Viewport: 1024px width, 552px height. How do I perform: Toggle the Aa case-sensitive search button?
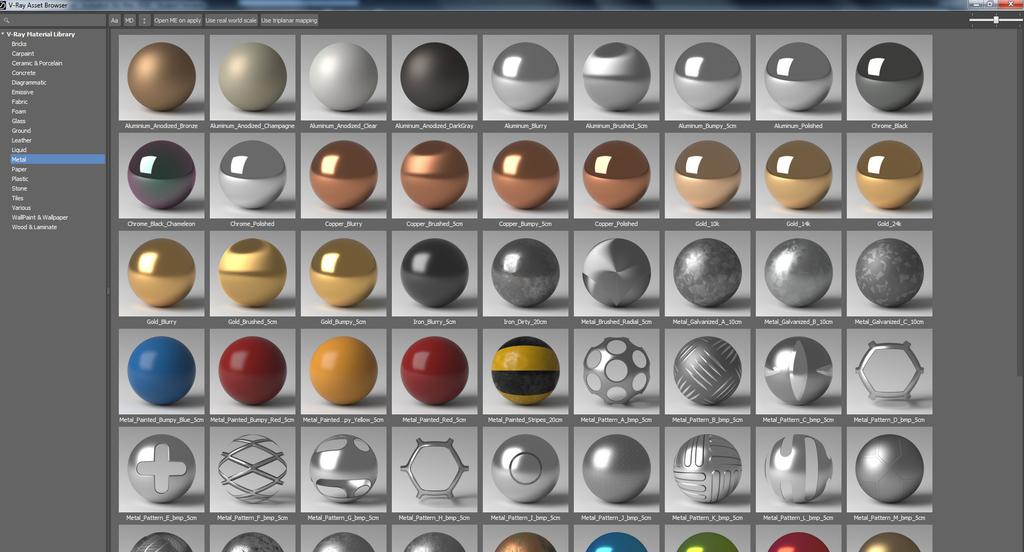pyautogui.click(x=114, y=20)
